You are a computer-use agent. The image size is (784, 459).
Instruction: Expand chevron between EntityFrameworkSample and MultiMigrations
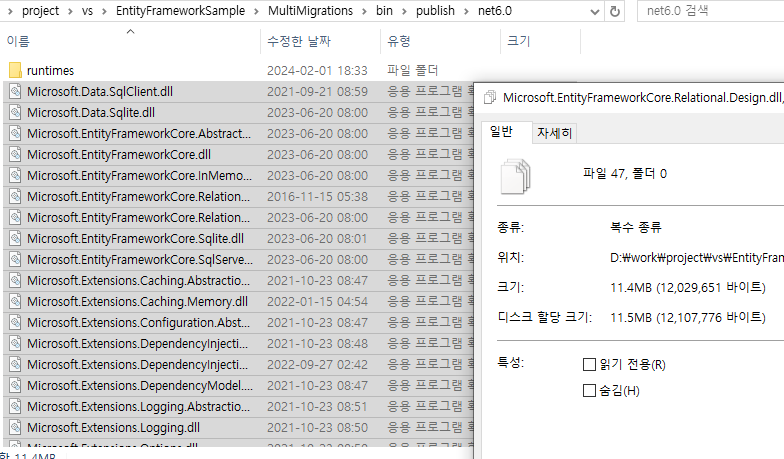[x=256, y=11]
